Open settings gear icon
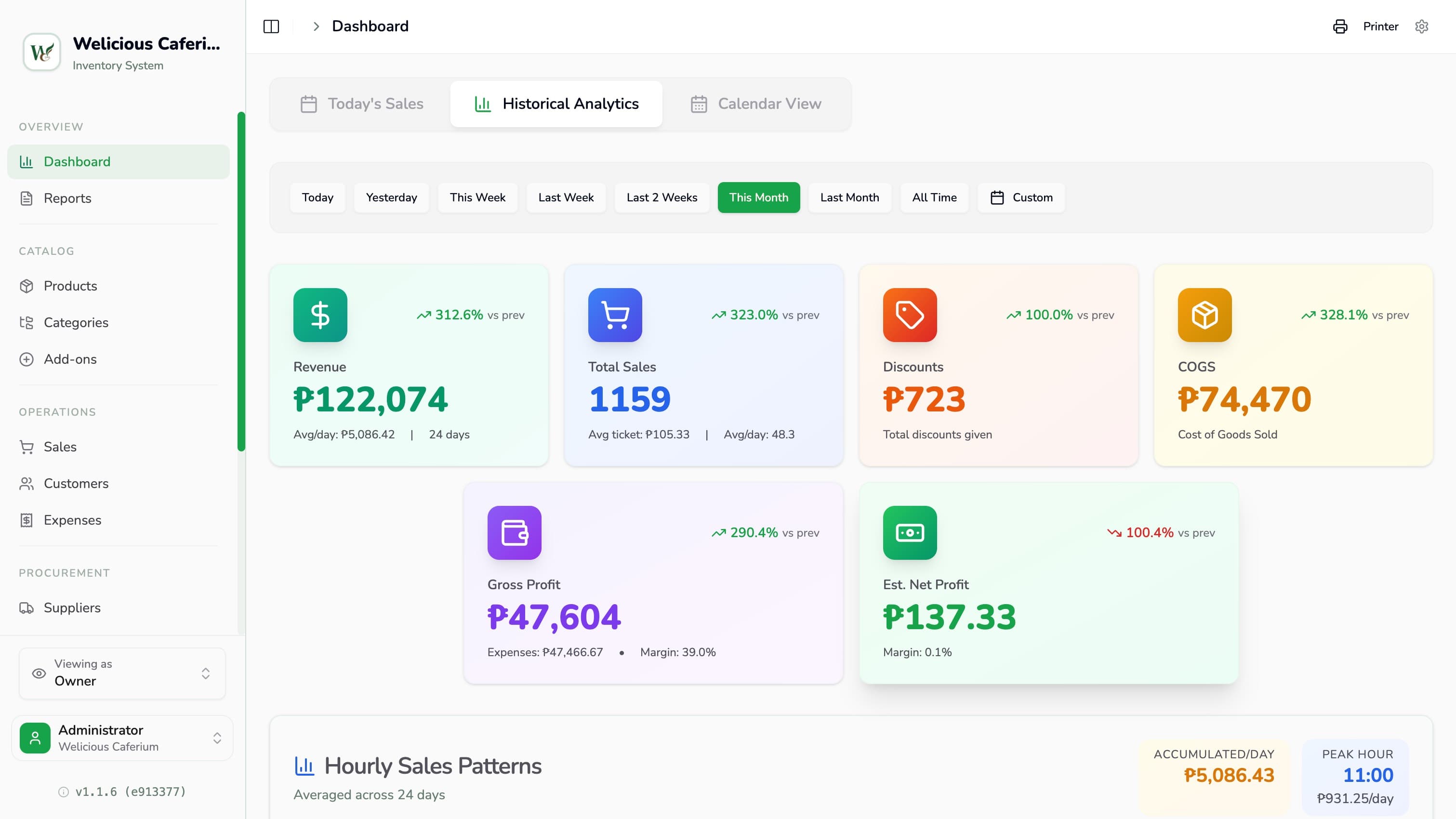Image resolution: width=1456 pixels, height=819 pixels. coord(1421,26)
